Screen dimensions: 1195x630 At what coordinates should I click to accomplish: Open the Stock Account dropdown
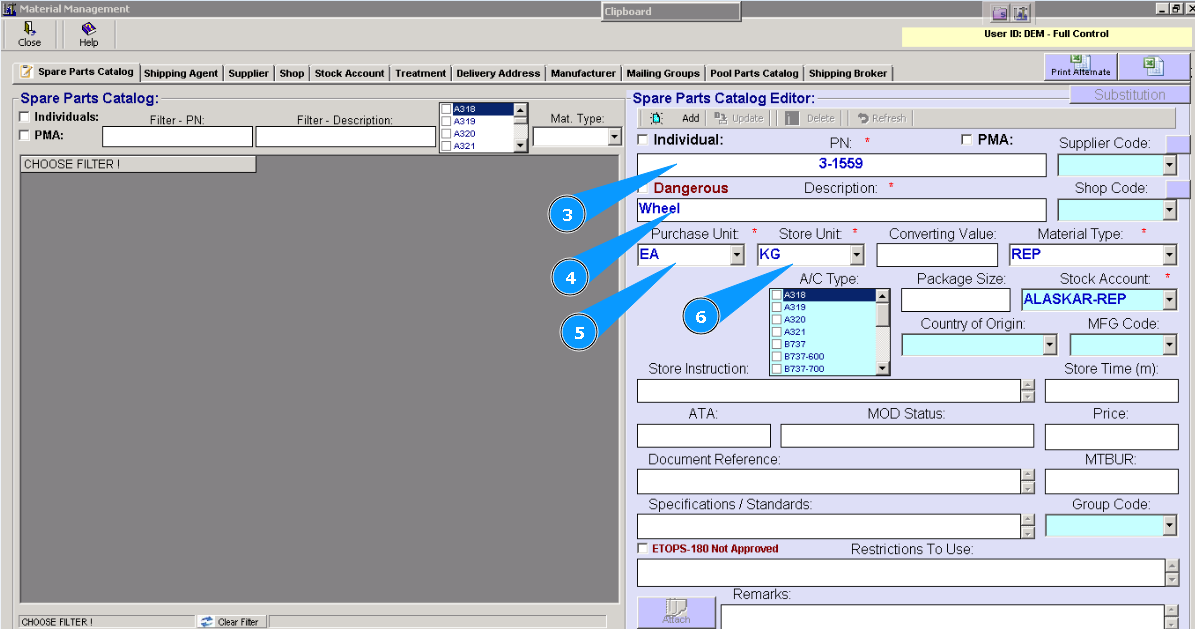[1170, 299]
